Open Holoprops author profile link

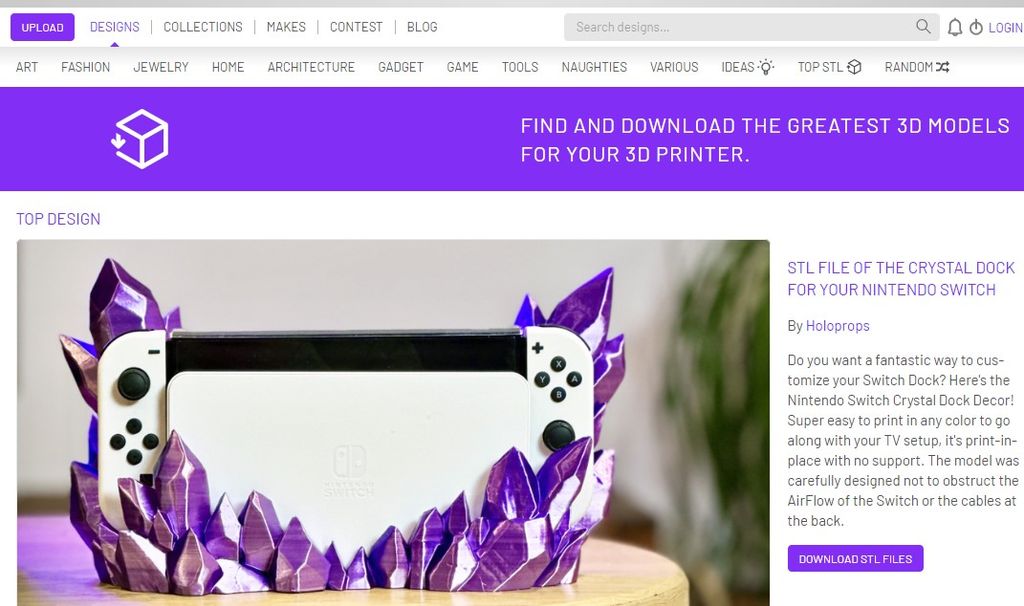click(x=837, y=325)
